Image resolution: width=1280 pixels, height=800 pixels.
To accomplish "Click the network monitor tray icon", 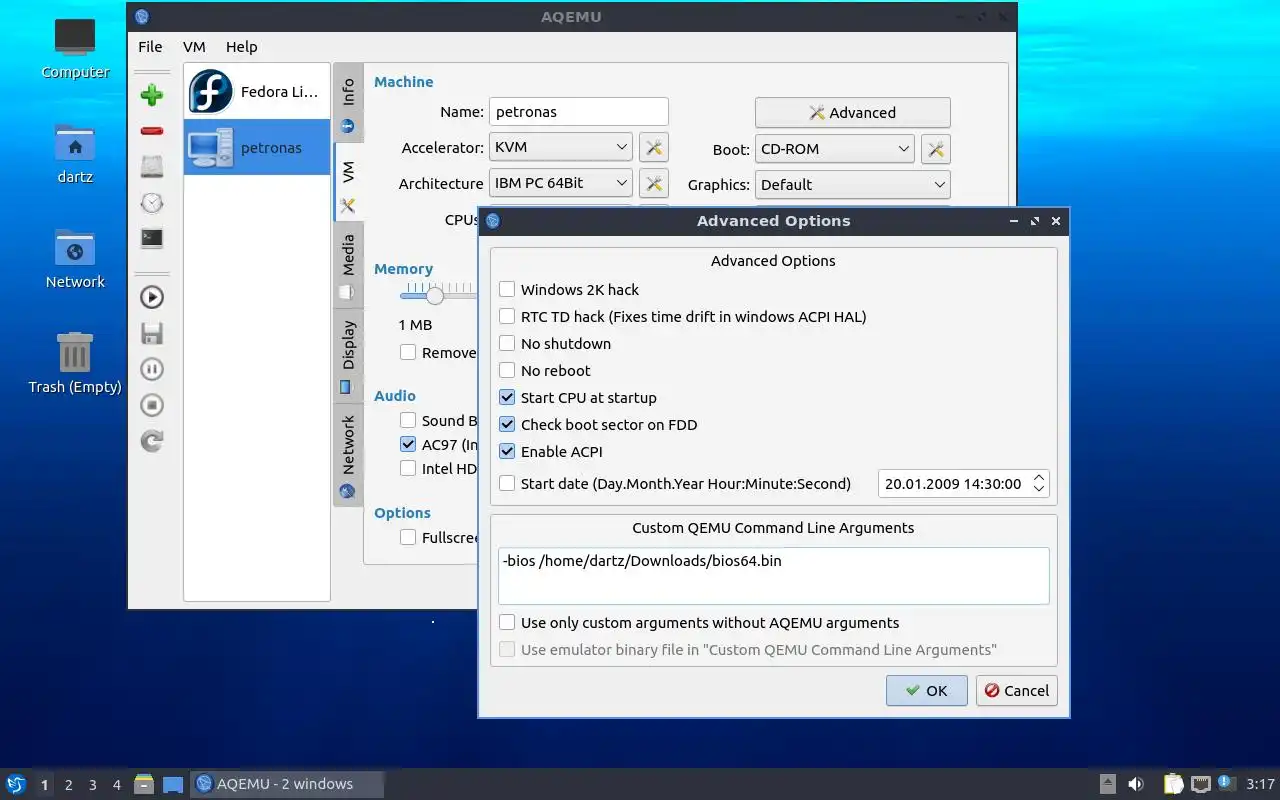I will (1201, 784).
